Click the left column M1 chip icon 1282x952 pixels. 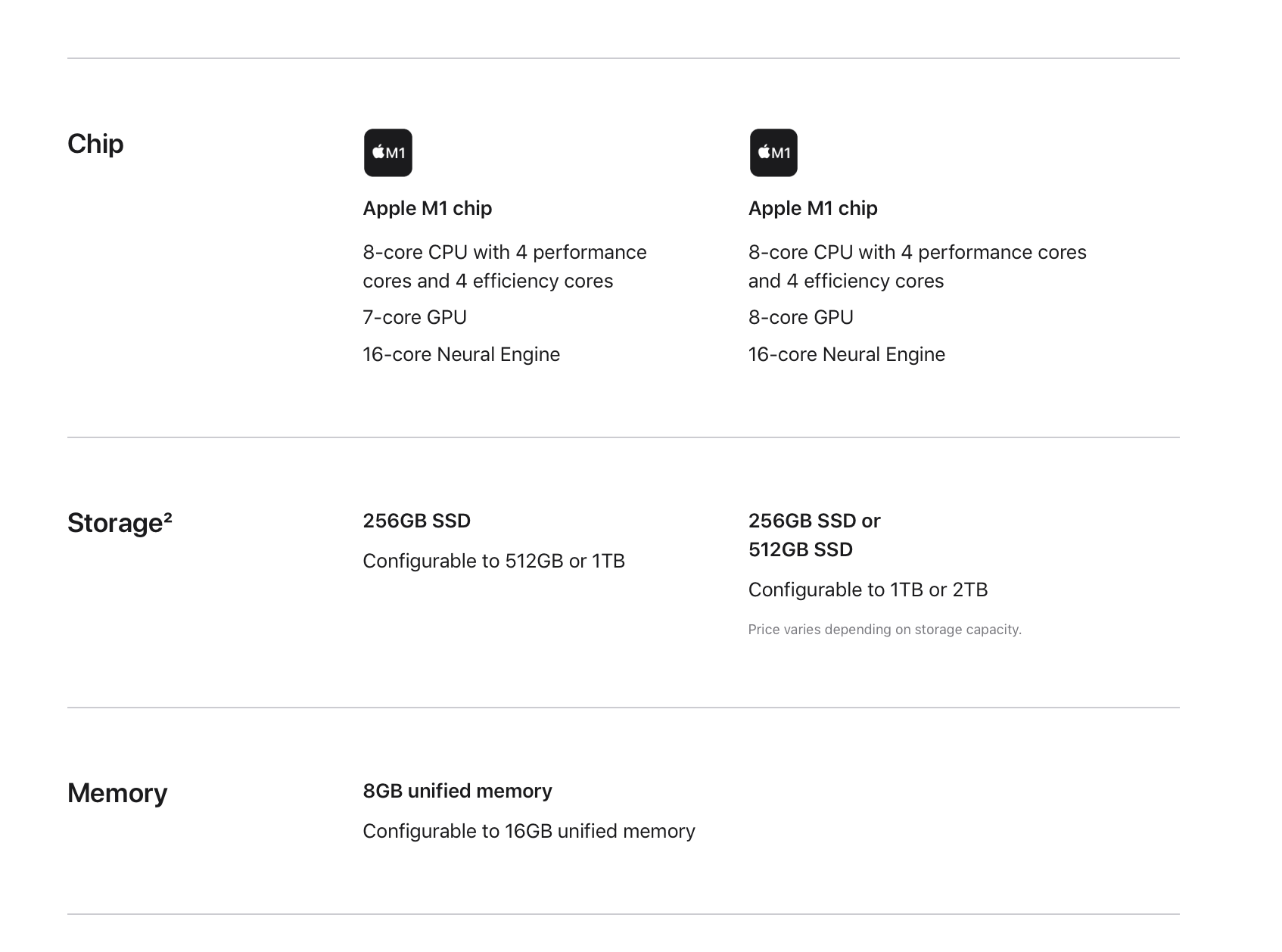tap(387, 153)
